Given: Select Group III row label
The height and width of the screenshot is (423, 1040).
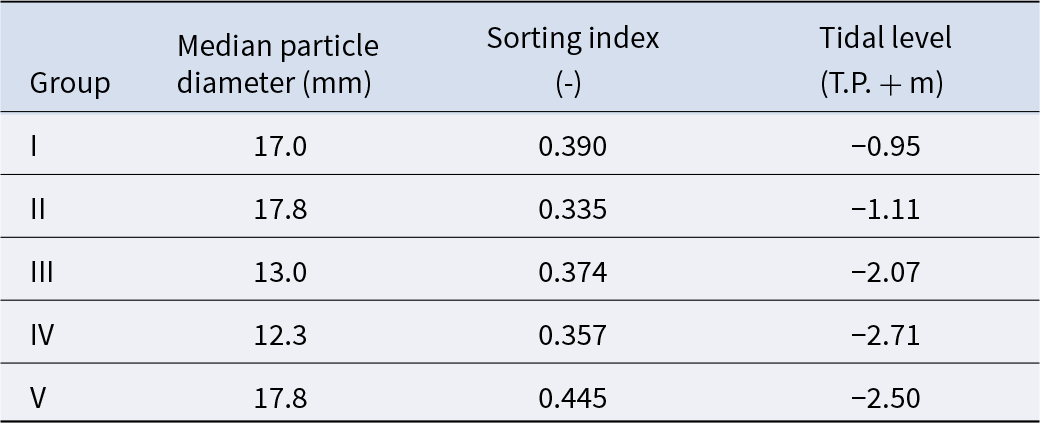Looking at the screenshot, I should click(42, 273).
